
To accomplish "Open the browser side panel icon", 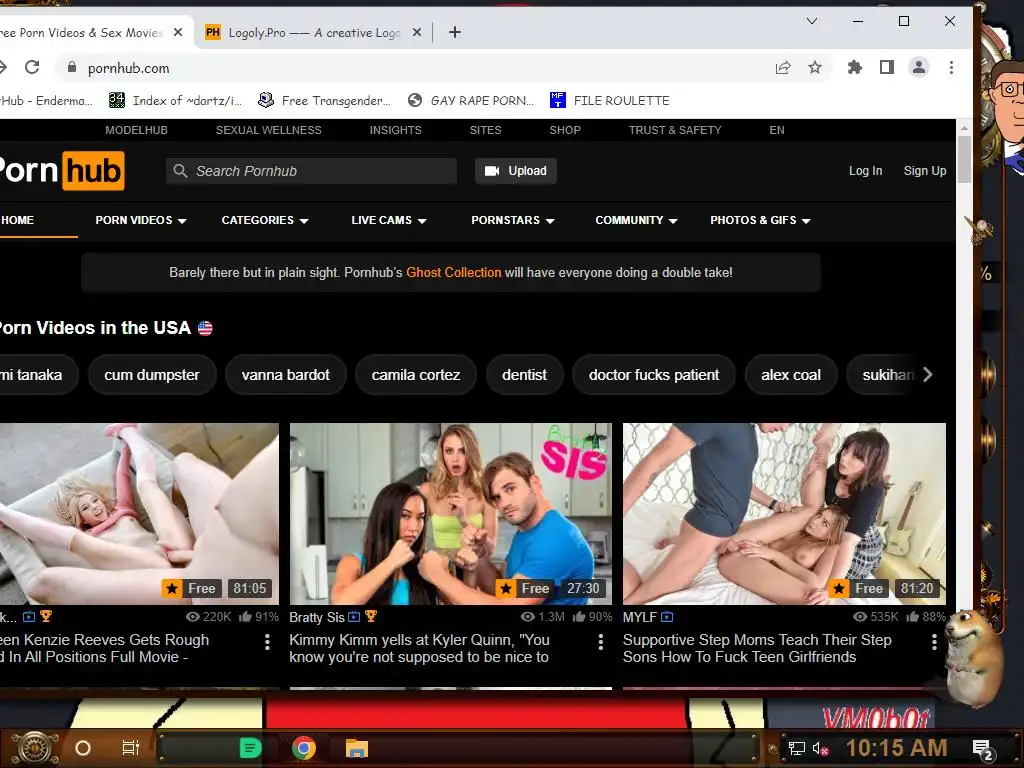I will (886, 67).
